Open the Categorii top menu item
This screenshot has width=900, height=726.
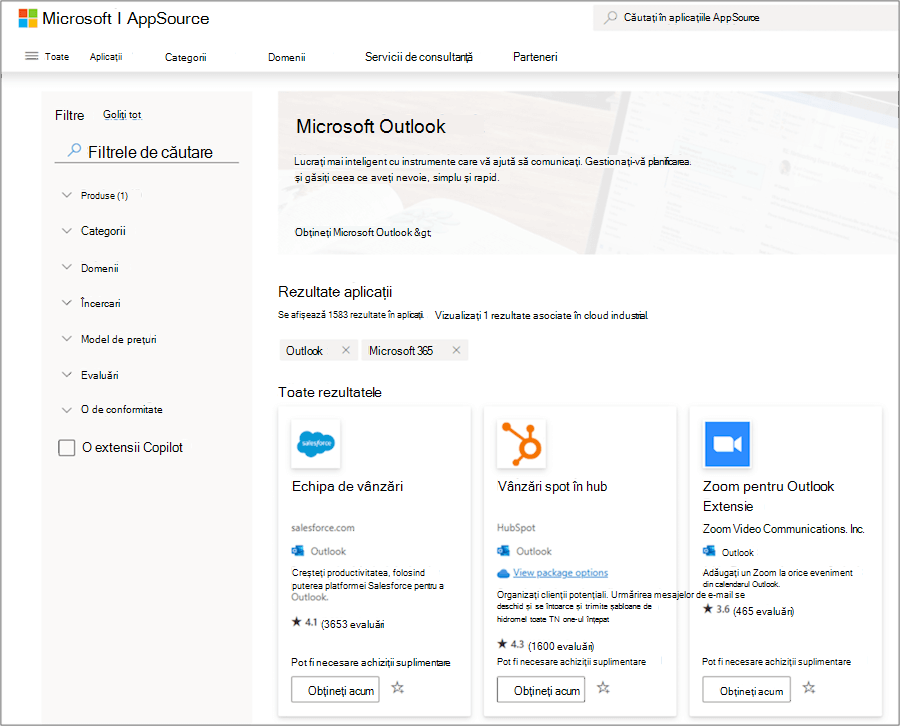(185, 57)
